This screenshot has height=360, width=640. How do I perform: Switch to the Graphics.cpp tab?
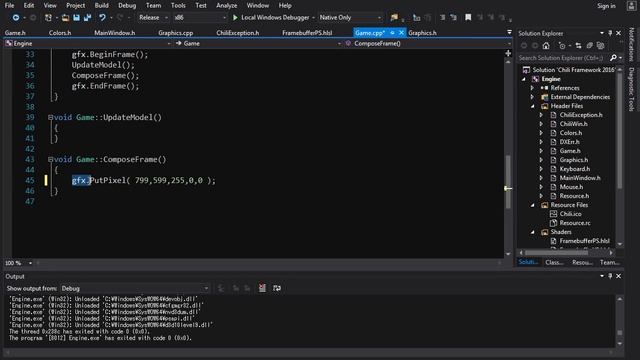pyautogui.click(x=176, y=33)
